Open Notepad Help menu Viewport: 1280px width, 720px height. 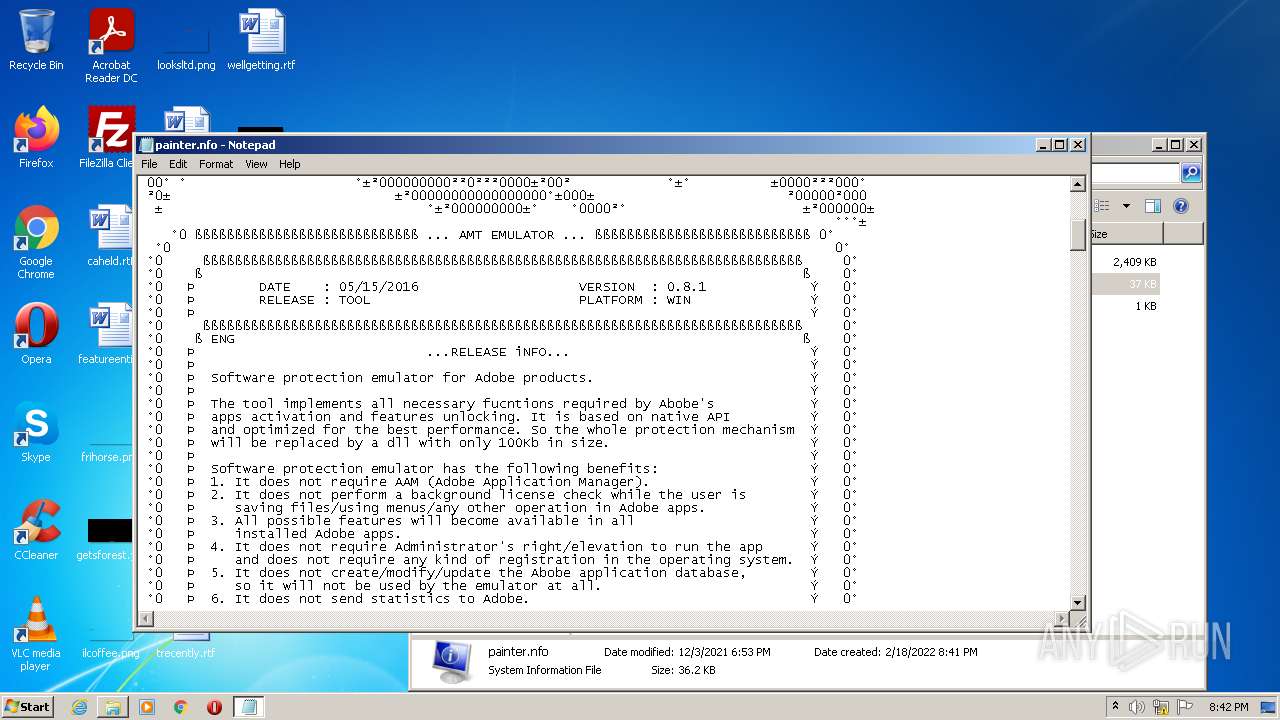click(x=289, y=164)
